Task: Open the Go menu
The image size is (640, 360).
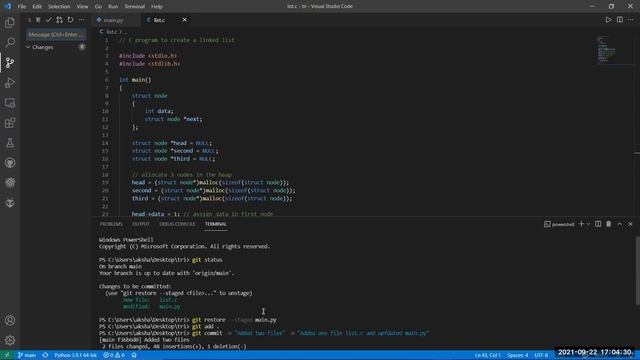Action: click(98, 7)
